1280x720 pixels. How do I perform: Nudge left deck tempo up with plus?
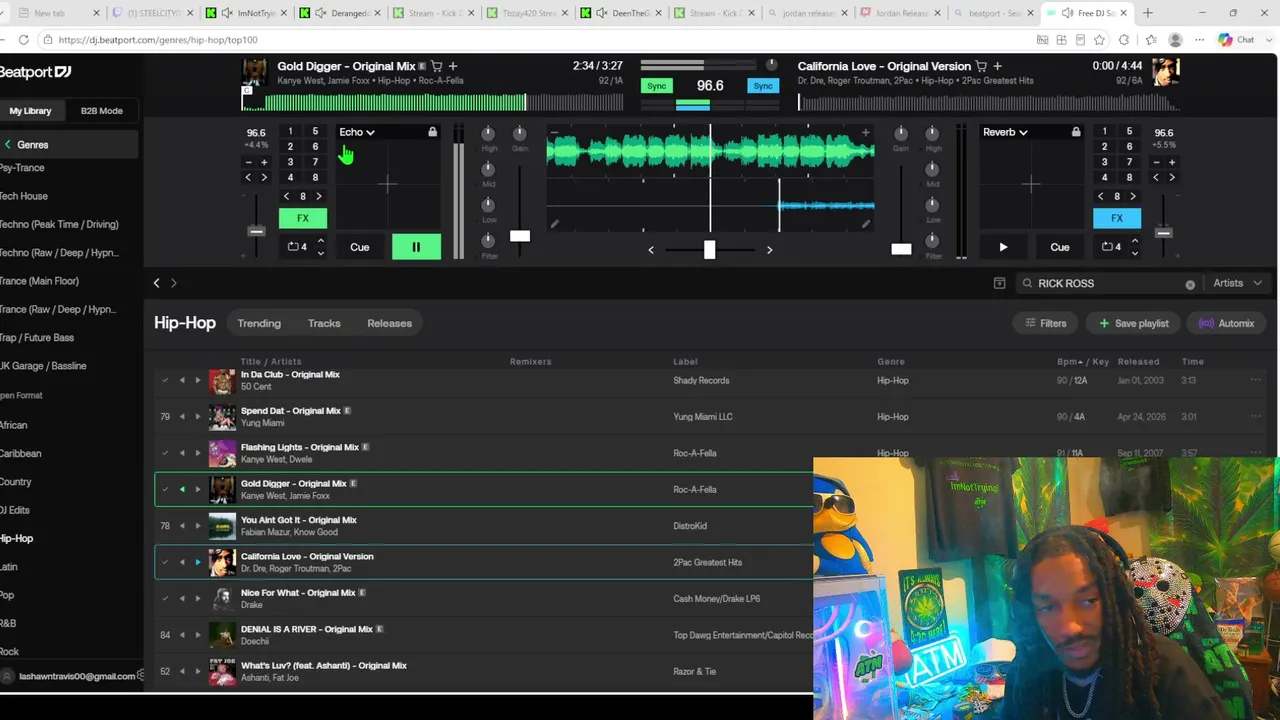[x=264, y=162]
